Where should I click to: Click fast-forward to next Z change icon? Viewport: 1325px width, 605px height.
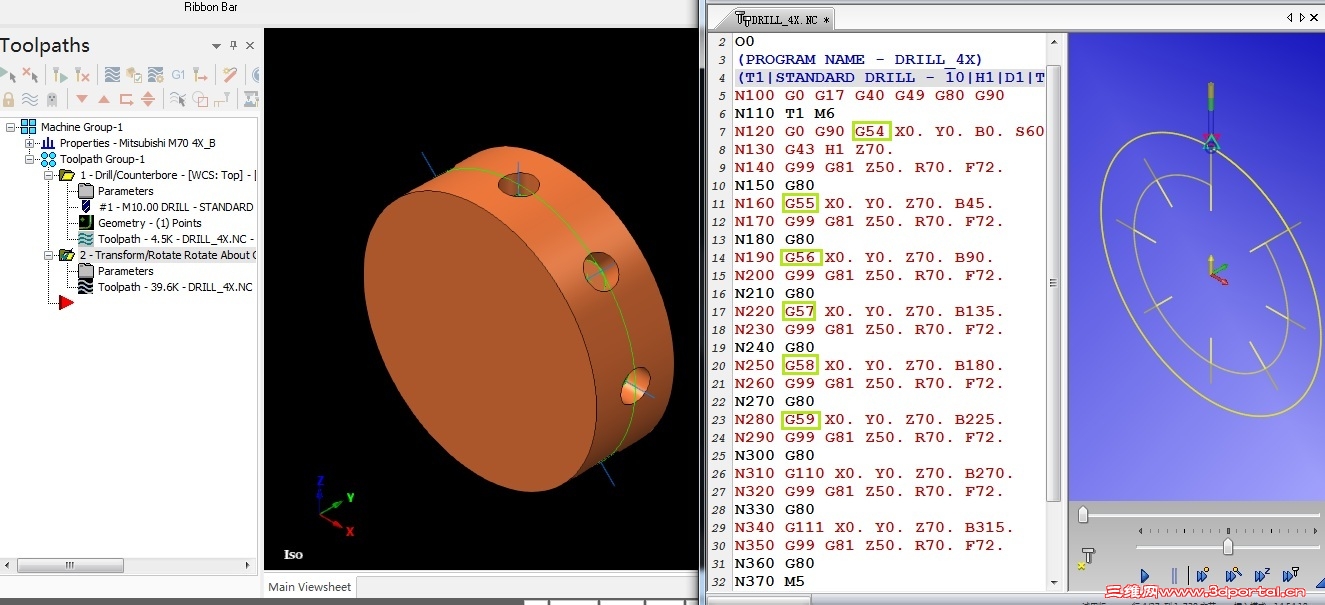(1262, 575)
